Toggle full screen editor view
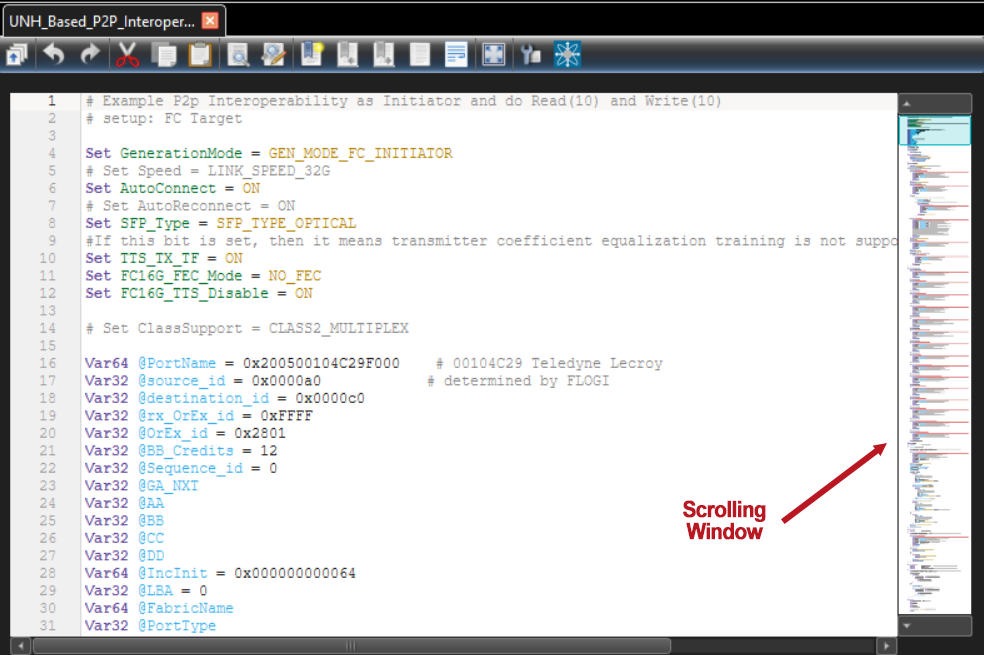The width and height of the screenshot is (984, 655). tap(494, 55)
